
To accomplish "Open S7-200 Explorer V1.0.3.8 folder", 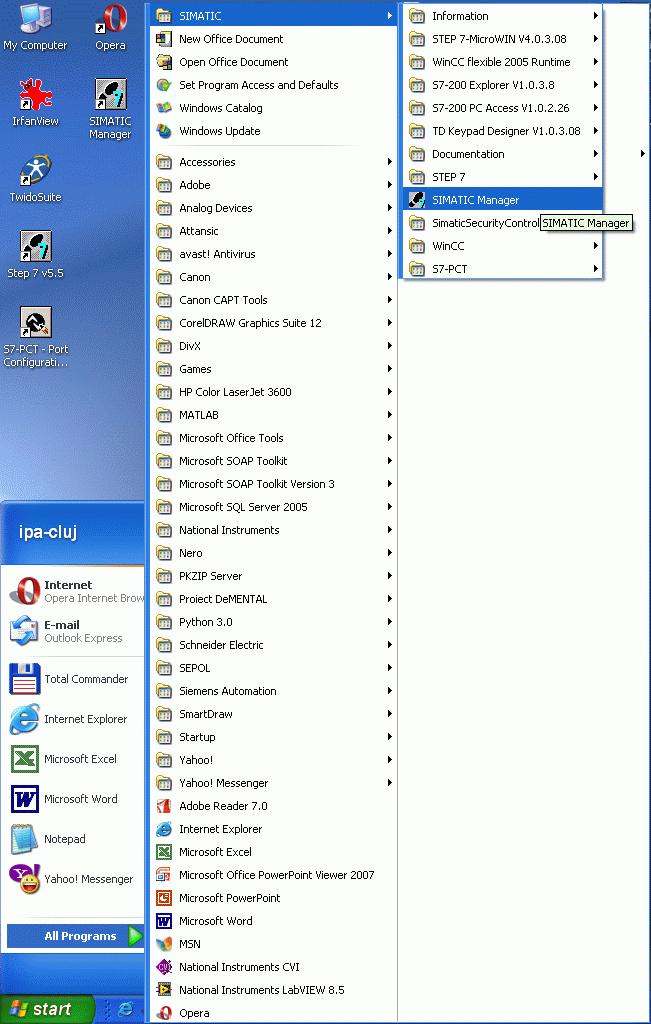I will [502, 85].
